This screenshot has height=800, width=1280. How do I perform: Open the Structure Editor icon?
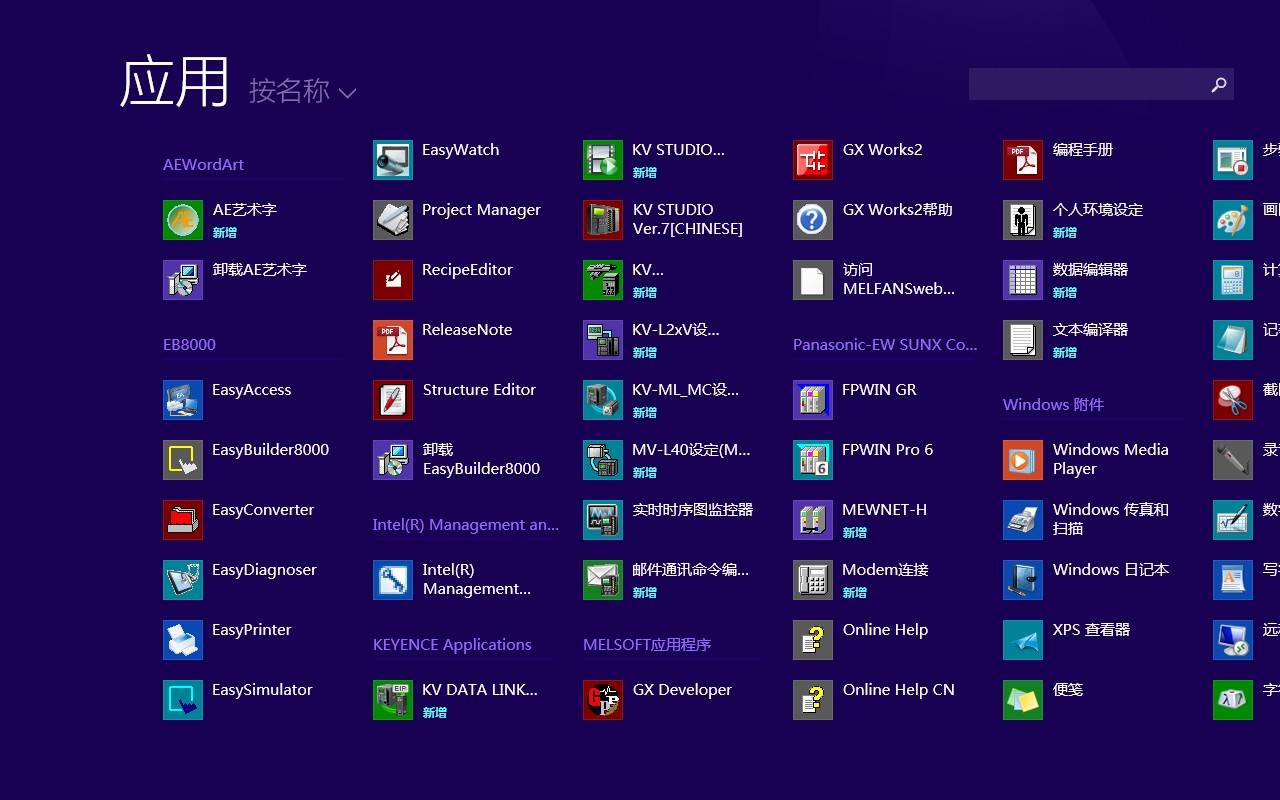(x=393, y=400)
